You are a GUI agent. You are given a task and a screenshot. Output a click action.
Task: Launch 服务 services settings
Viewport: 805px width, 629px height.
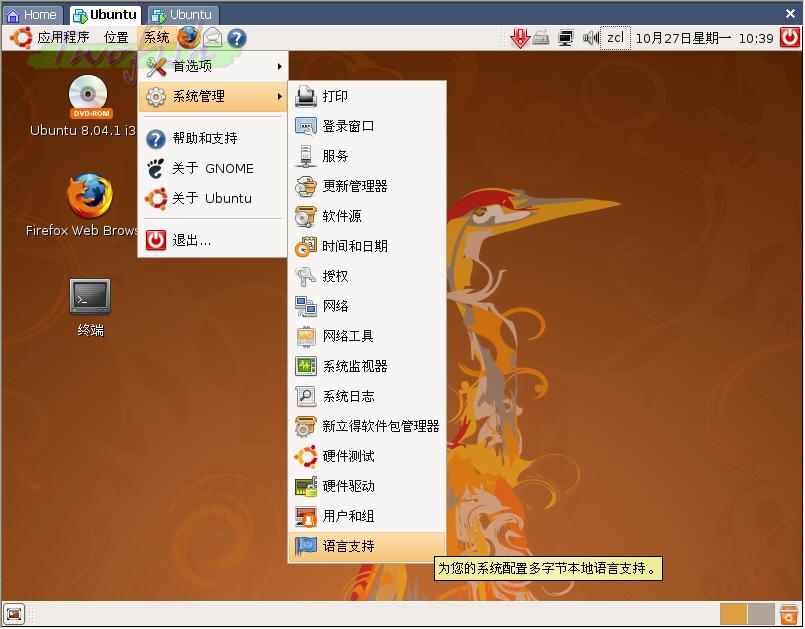367,156
